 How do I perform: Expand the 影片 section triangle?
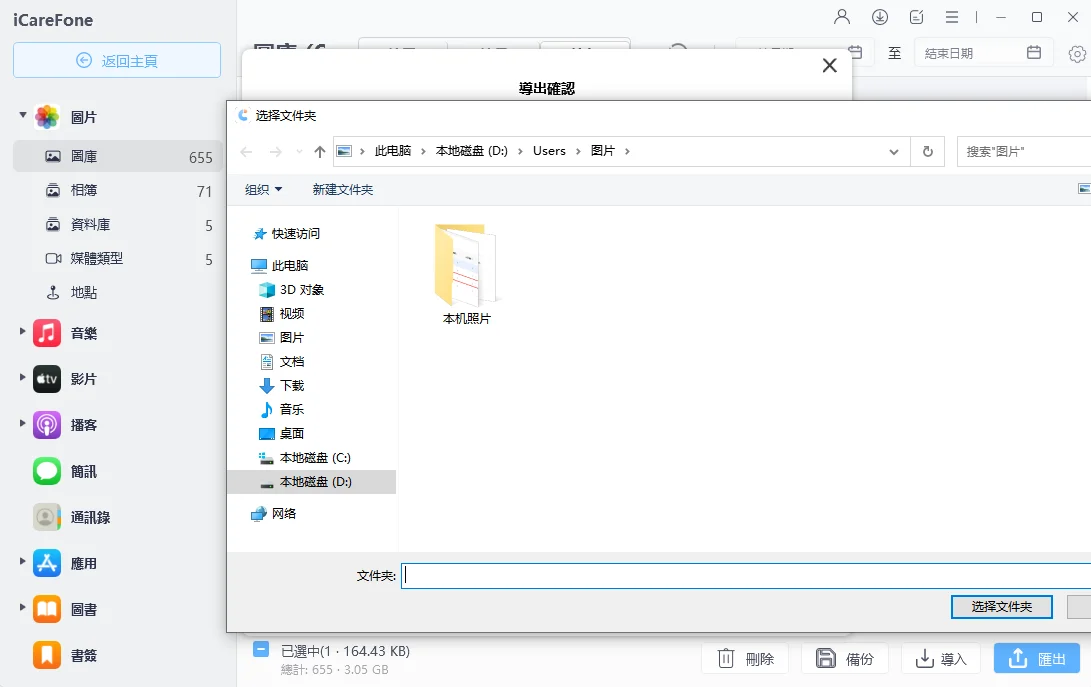(23, 377)
